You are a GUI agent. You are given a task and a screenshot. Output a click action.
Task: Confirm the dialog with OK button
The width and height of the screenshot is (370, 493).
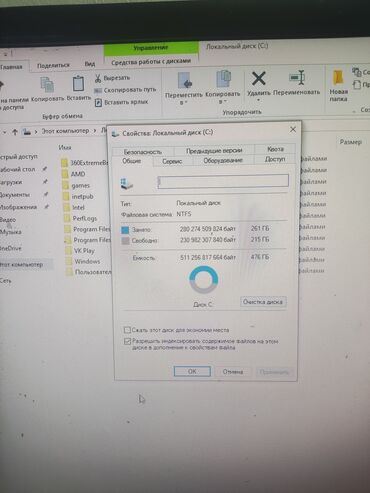tap(192, 371)
